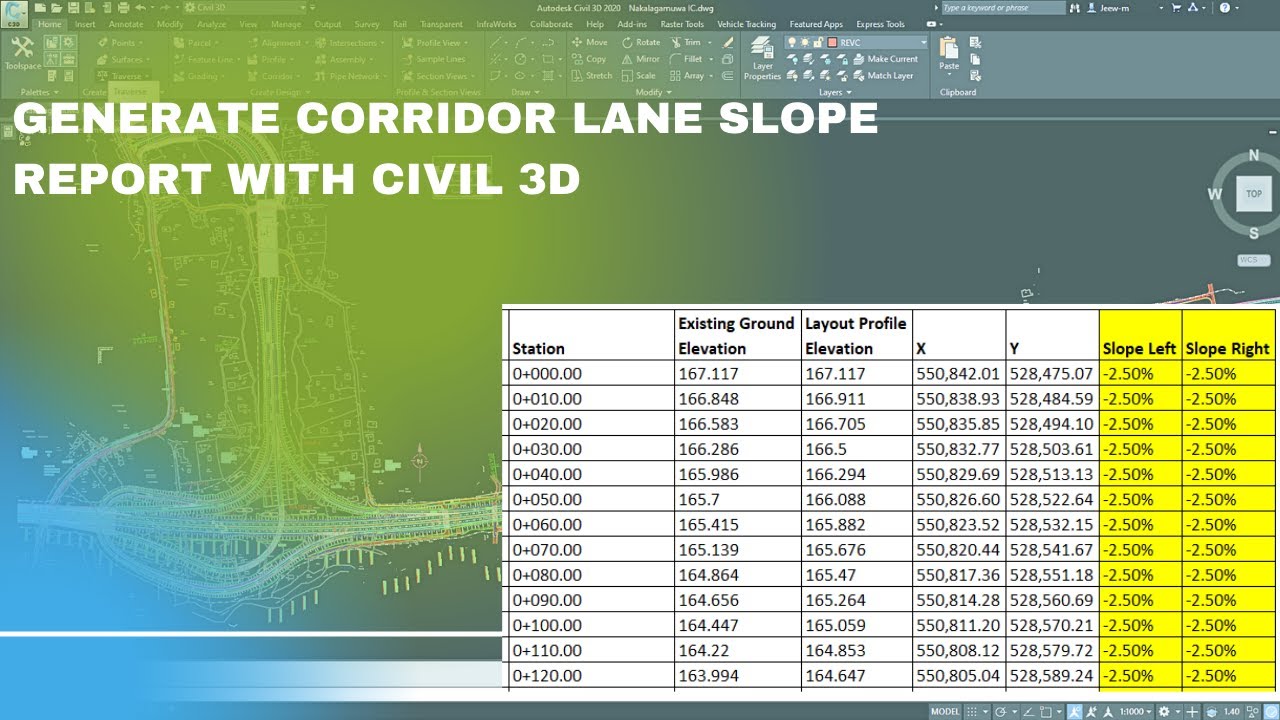Click the 550,842.01 X value cell
1280x720 pixels.
point(958,373)
